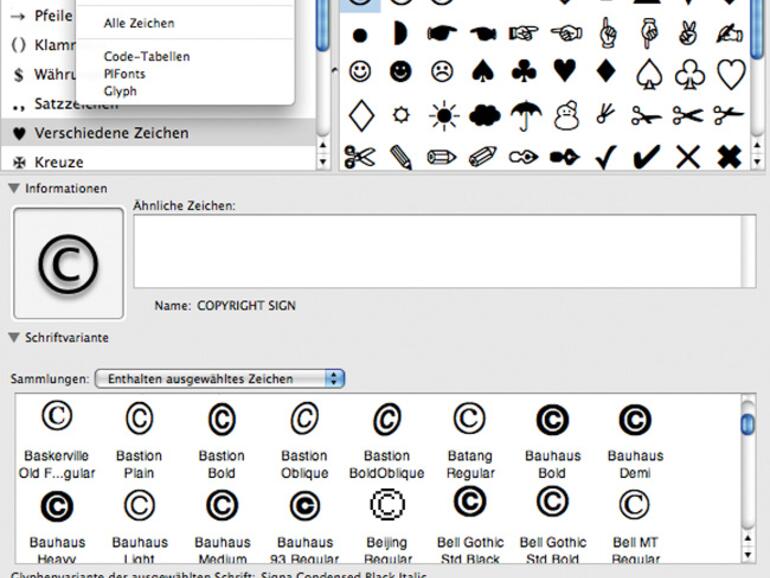Select the white diamond suit character

(x=361, y=116)
